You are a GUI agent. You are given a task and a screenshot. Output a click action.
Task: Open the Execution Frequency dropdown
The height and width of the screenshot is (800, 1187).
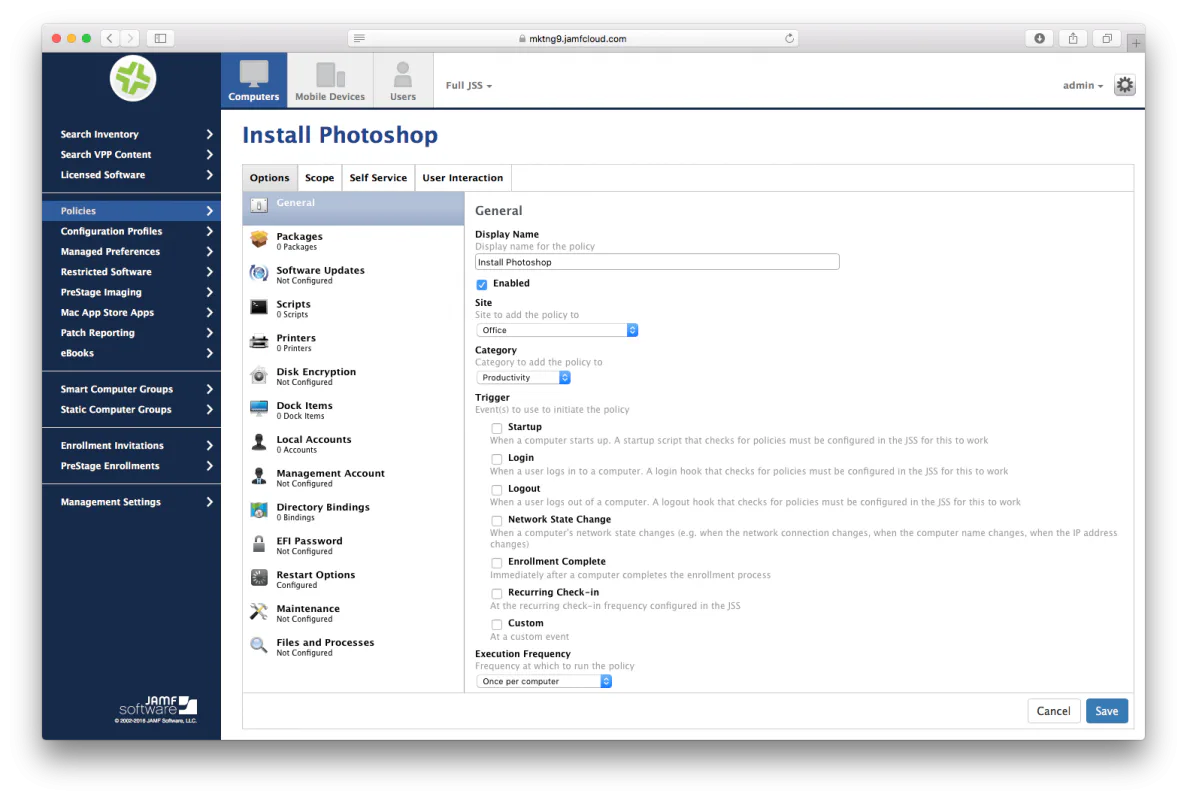point(544,681)
